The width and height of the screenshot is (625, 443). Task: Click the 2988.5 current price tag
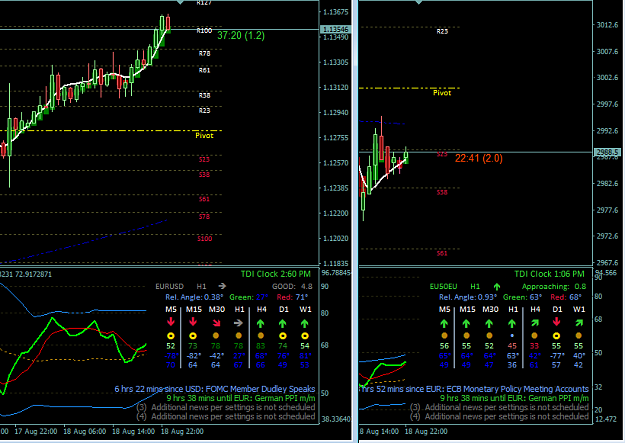(x=607, y=152)
